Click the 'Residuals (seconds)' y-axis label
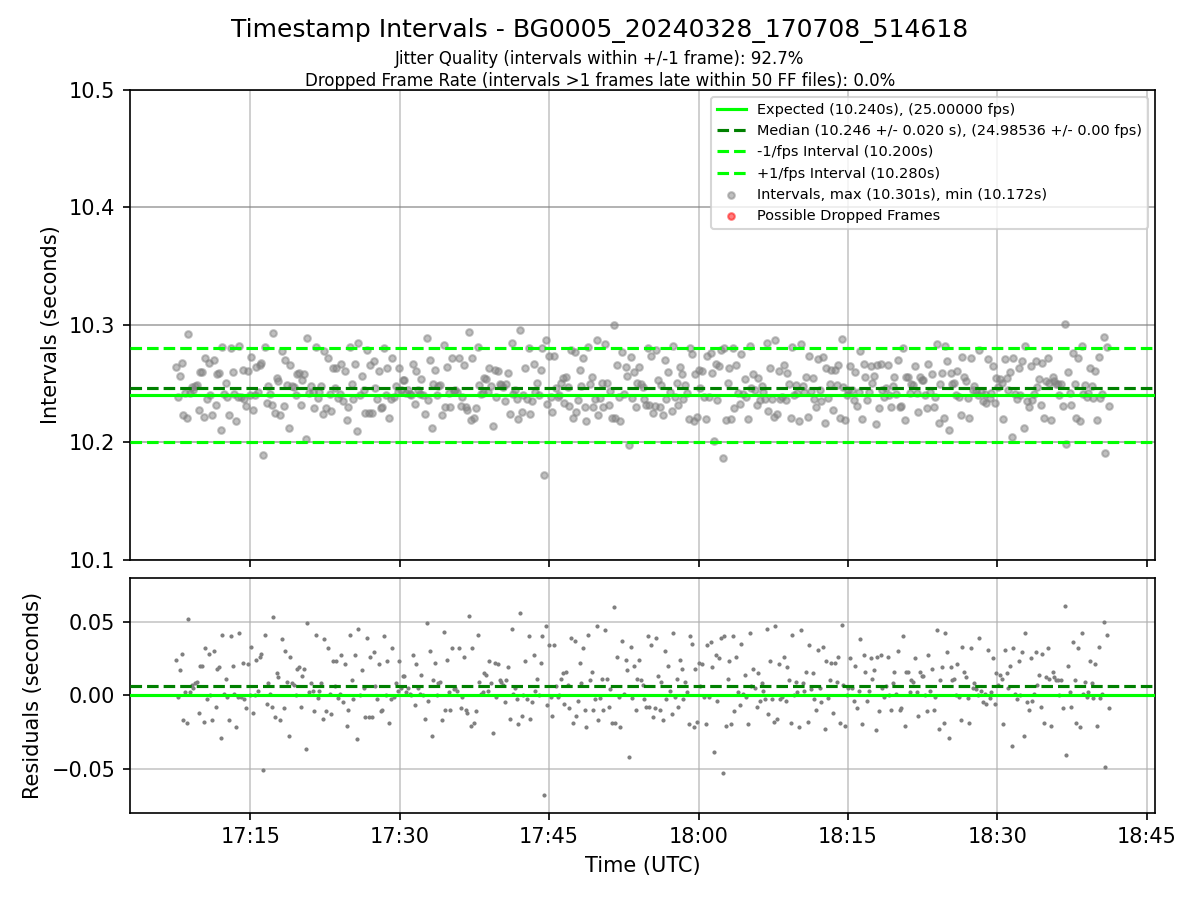The width and height of the screenshot is (1200, 900). (31, 696)
